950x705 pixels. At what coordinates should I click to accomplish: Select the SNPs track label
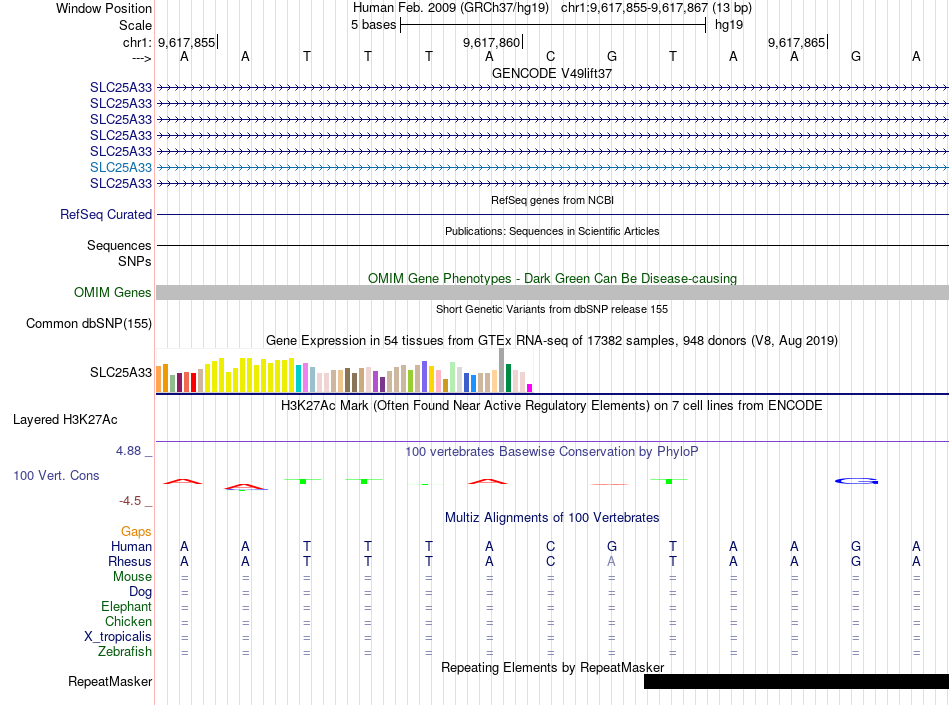[135, 261]
